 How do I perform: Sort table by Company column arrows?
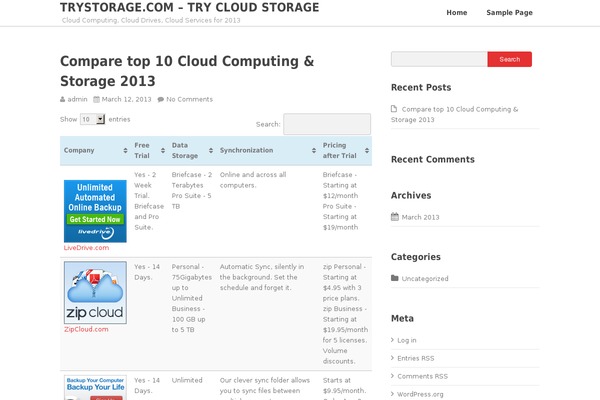125,150
